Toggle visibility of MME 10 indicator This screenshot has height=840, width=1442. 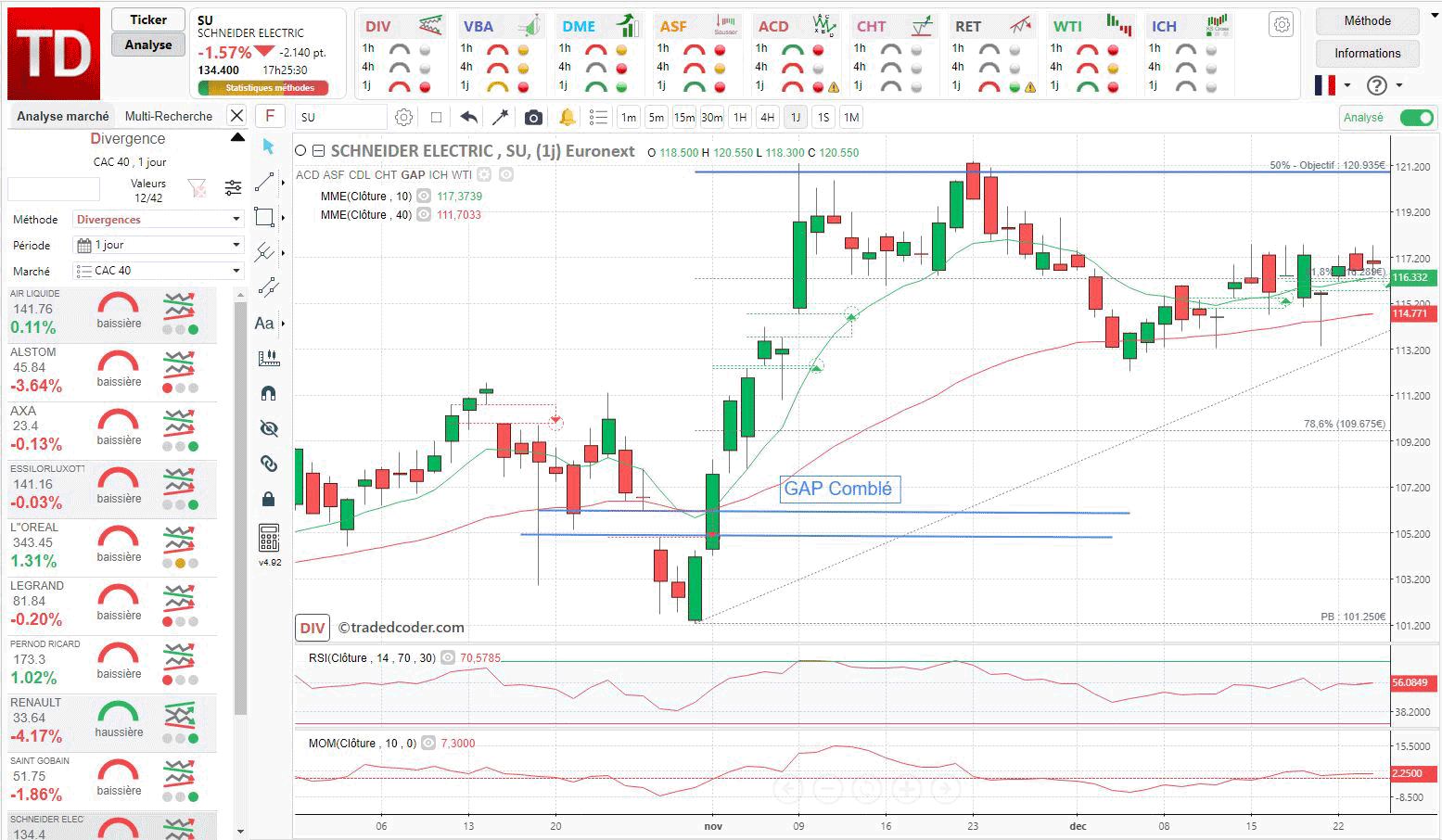[x=424, y=197]
